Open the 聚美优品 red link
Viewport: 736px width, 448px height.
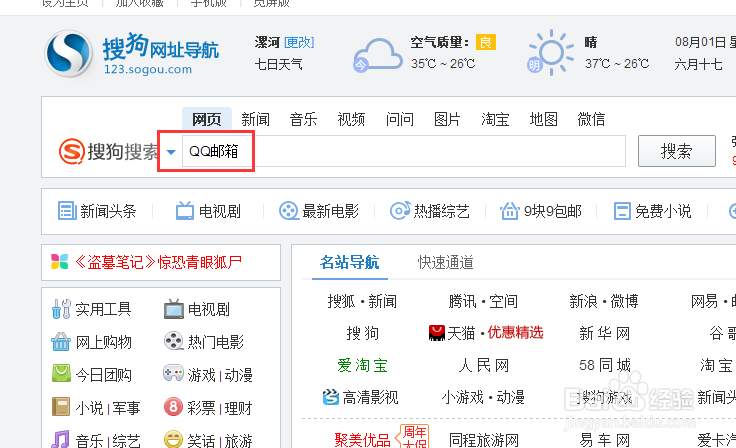362,440
